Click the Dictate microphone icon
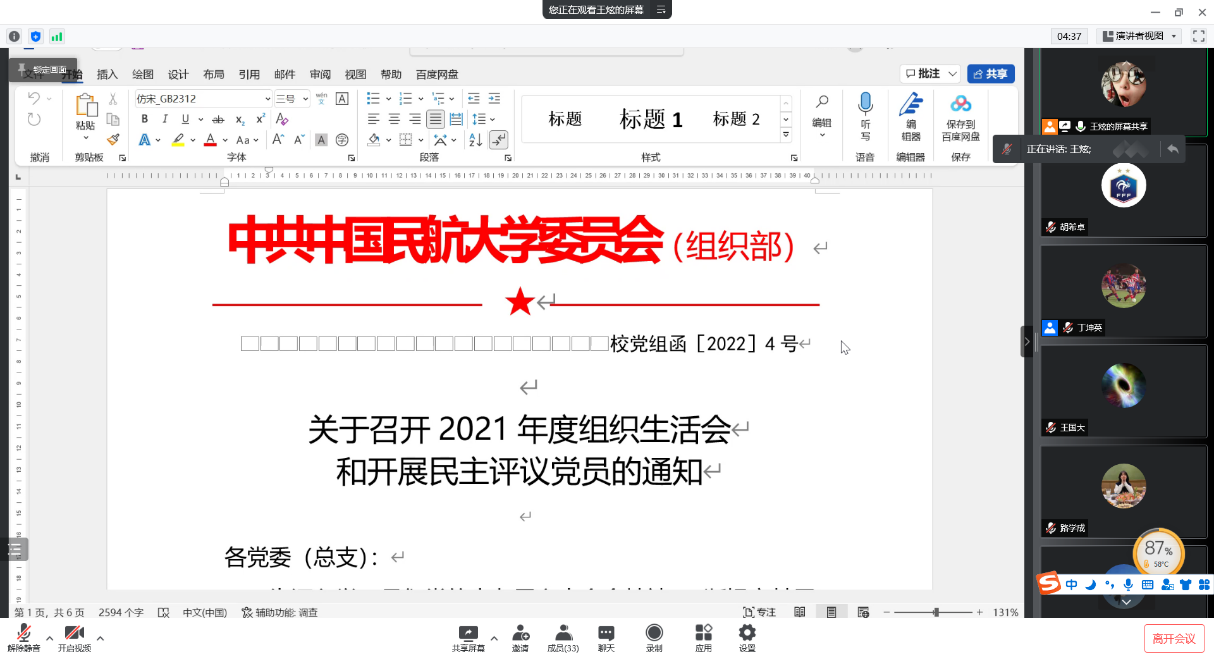 click(x=865, y=104)
